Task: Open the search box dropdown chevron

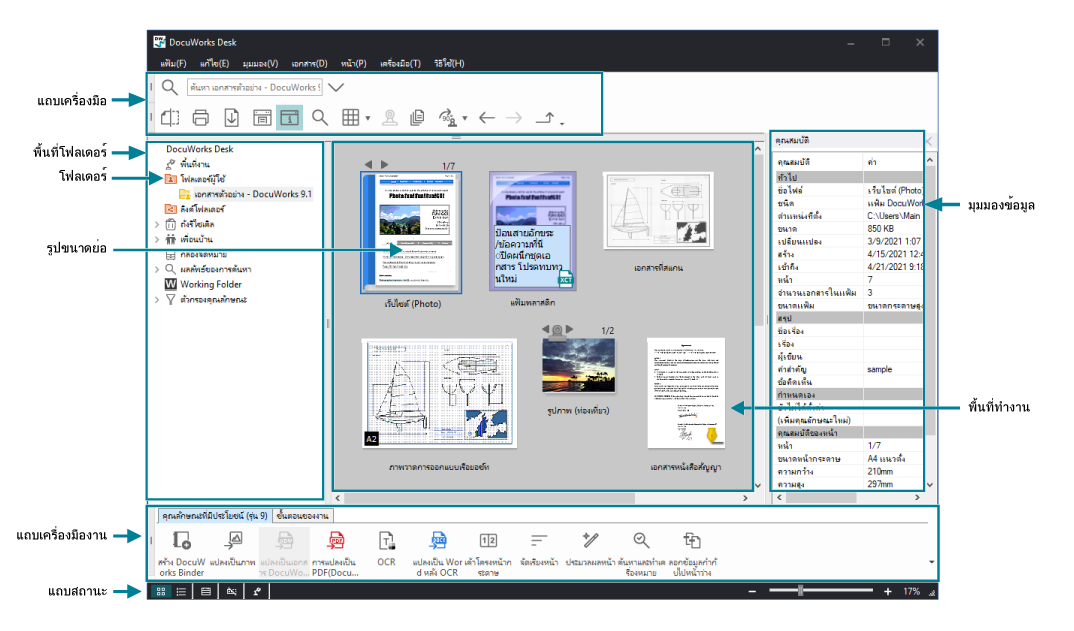Action: point(336,88)
